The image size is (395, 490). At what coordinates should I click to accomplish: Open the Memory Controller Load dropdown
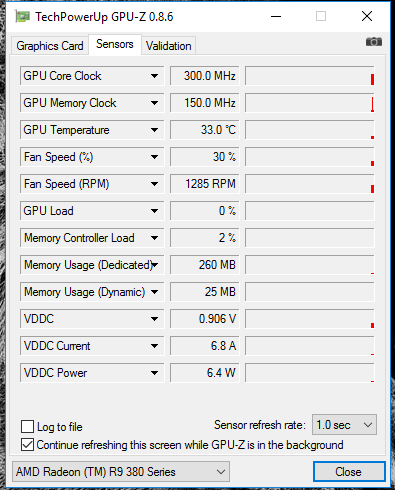pyautogui.click(x=154, y=238)
